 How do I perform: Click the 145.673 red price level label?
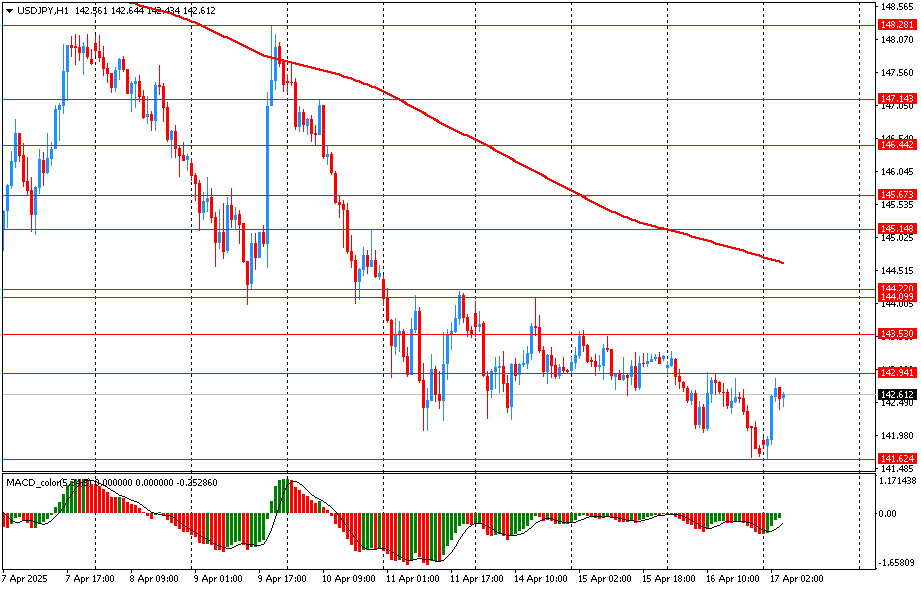[x=896, y=195]
